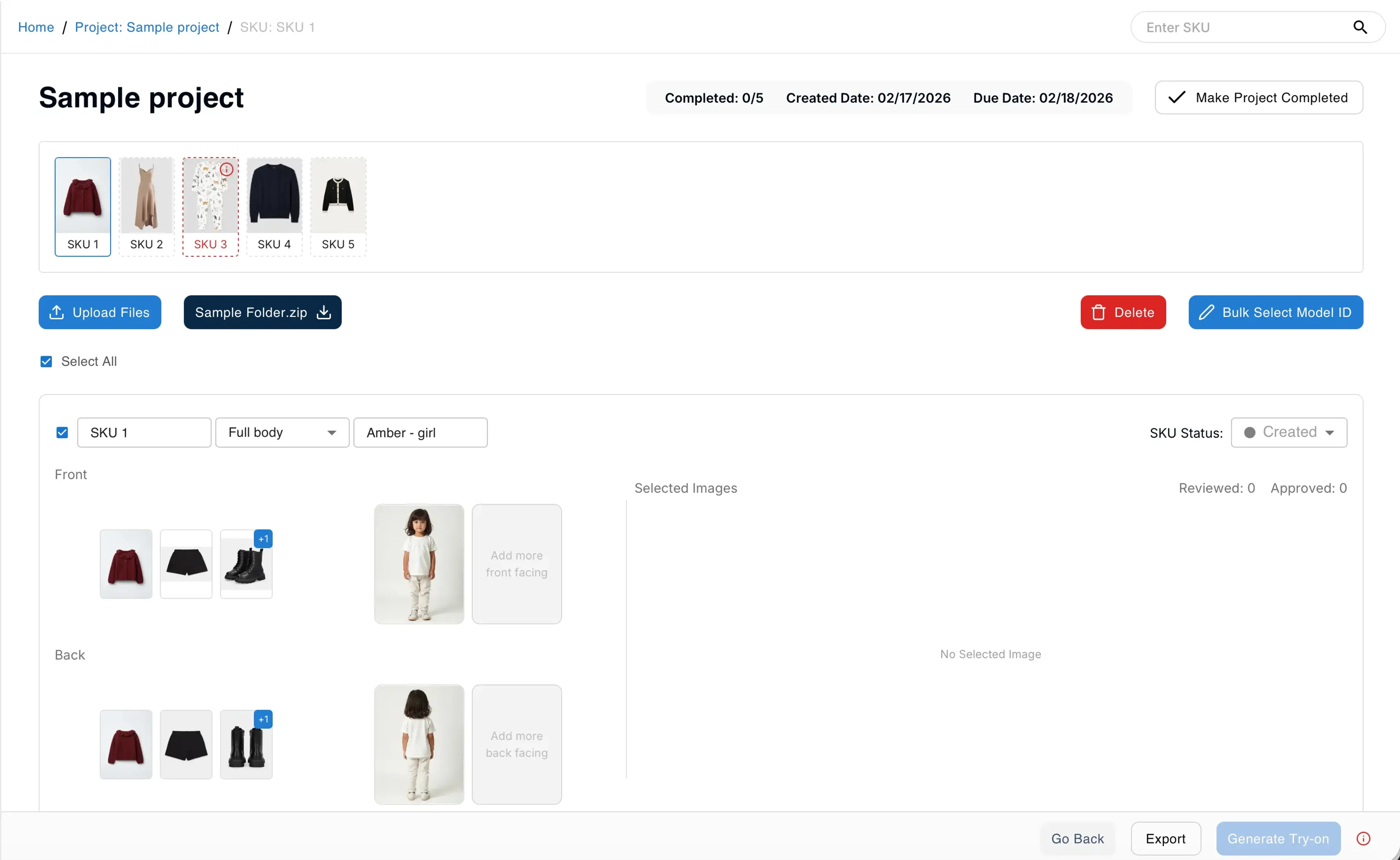
Task: Click back black boots garment thumbnail
Action: (246, 744)
